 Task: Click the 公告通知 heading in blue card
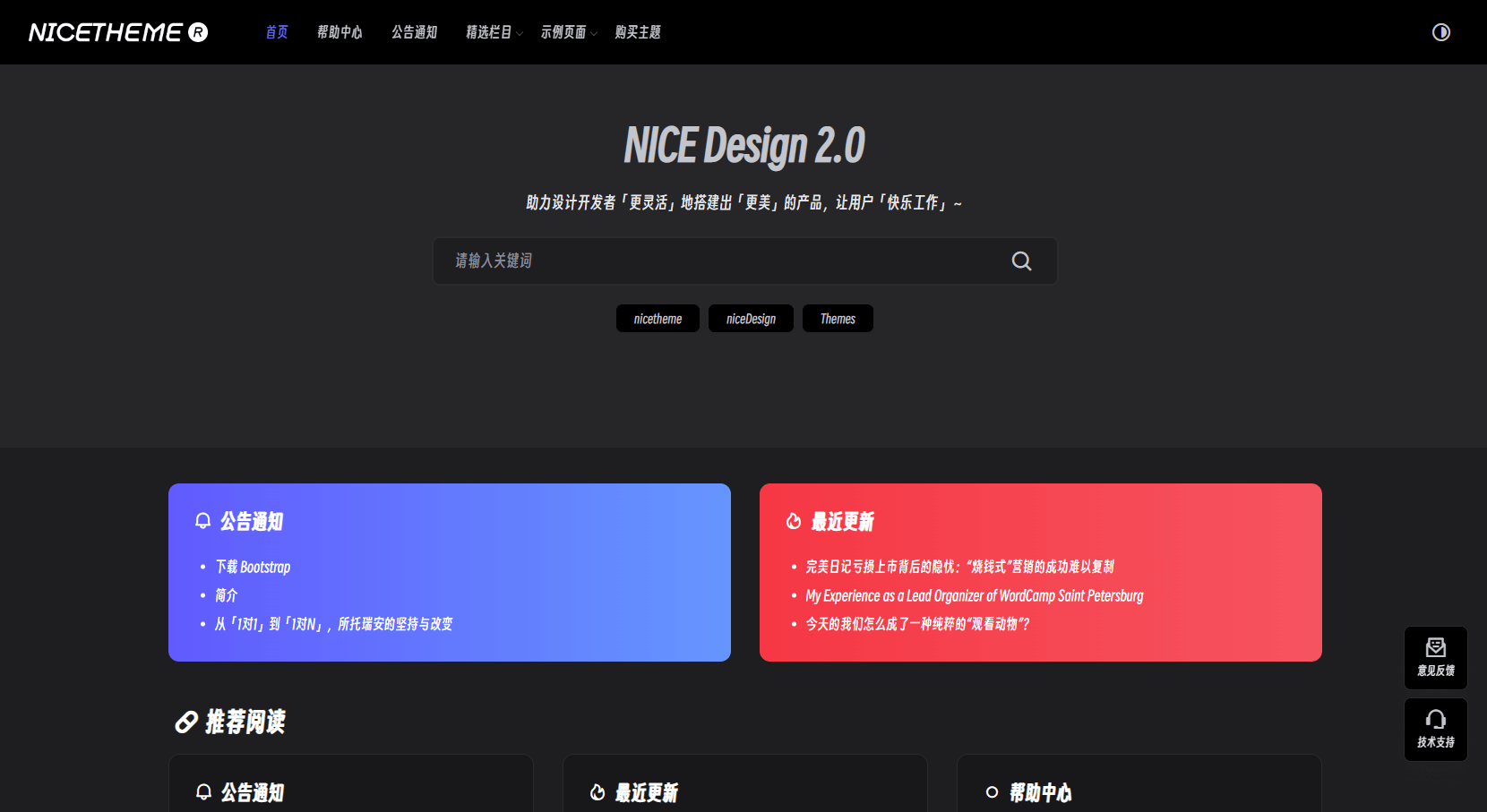point(252,521)
